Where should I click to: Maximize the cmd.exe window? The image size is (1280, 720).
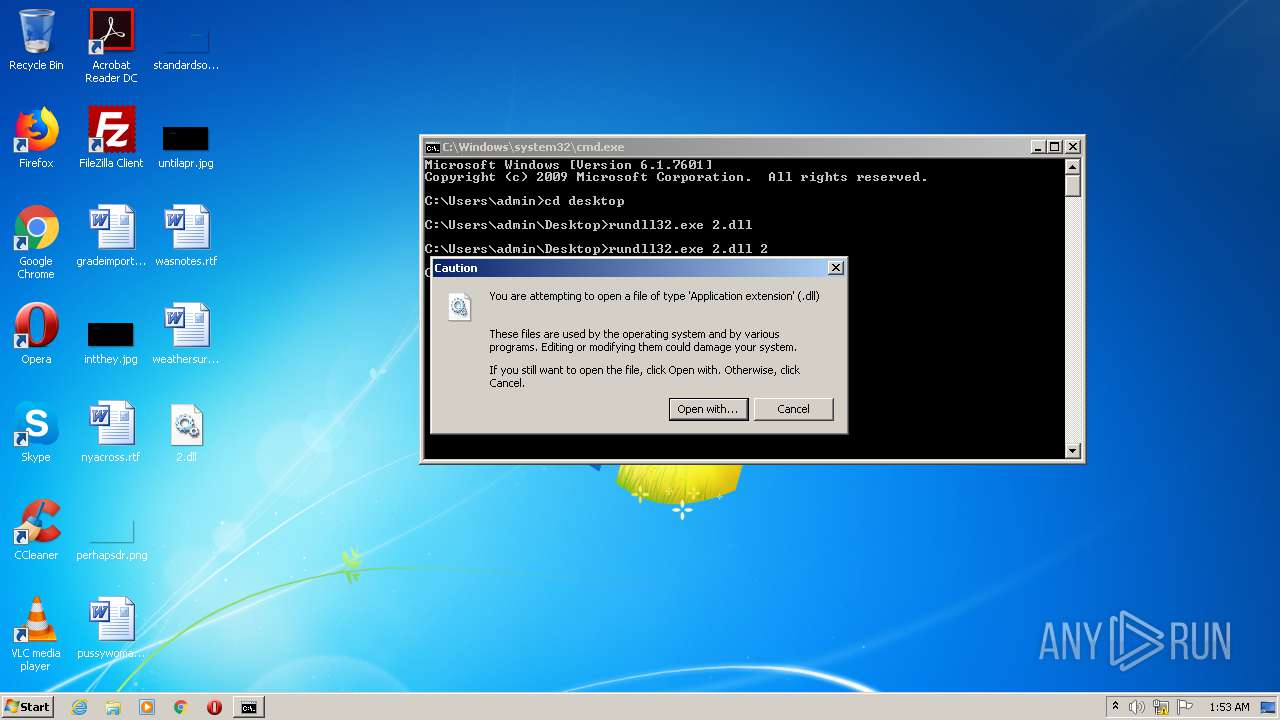(x=1055, y=147)
